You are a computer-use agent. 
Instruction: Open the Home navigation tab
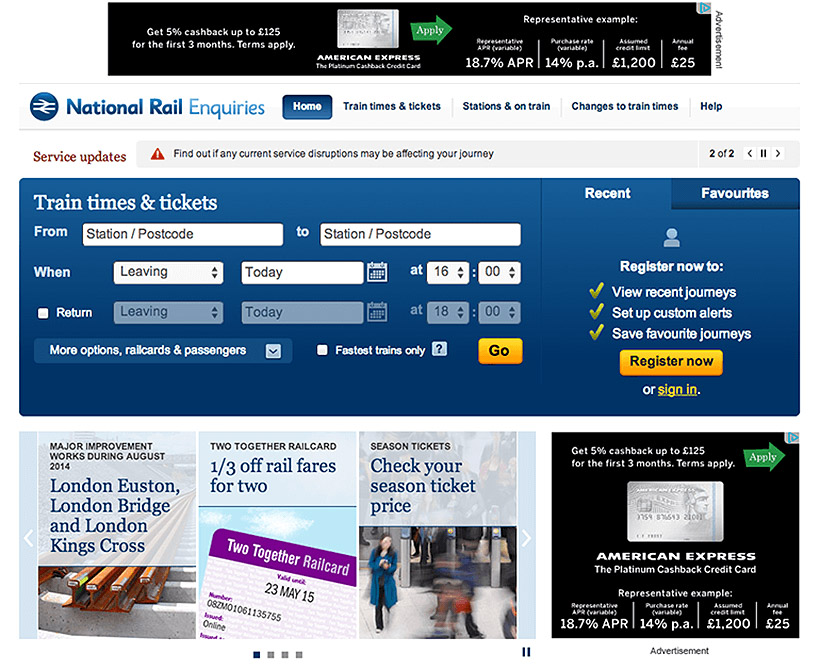[307, 107]
